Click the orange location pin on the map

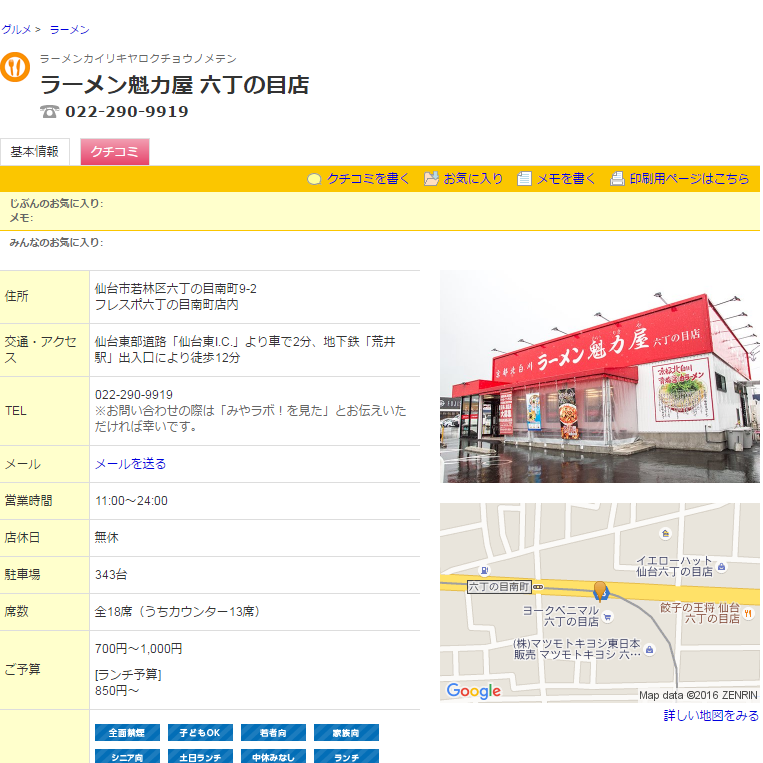pyautogui.click(x=600, y=590)
